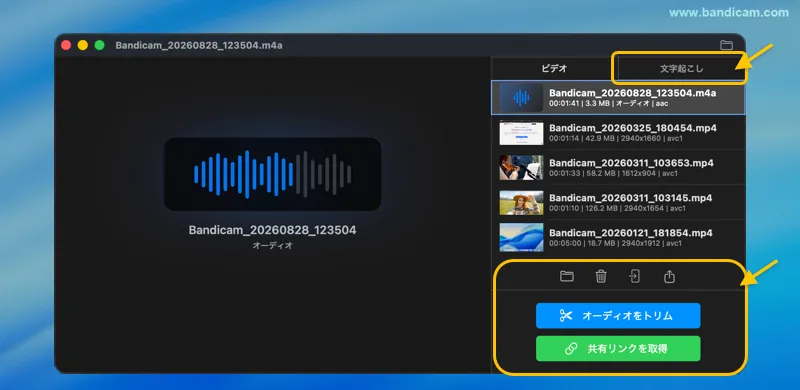Click the 00:01:10 | 126.2 MB details line
800x390 pixels.
tap(617, 208)
